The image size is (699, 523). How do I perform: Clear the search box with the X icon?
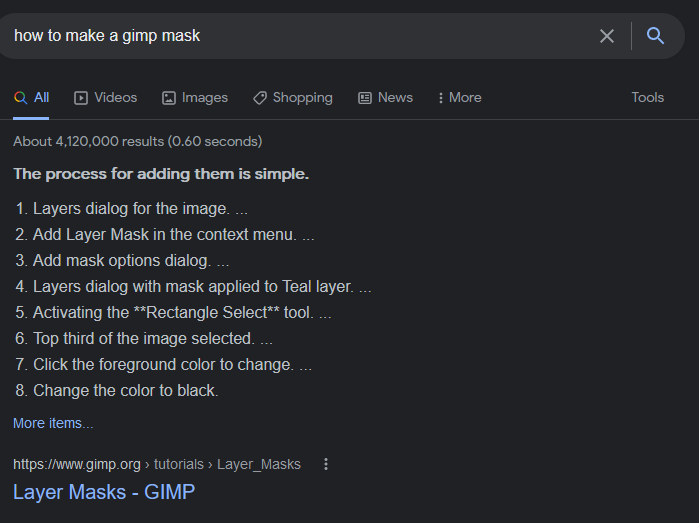click(607, 36)
